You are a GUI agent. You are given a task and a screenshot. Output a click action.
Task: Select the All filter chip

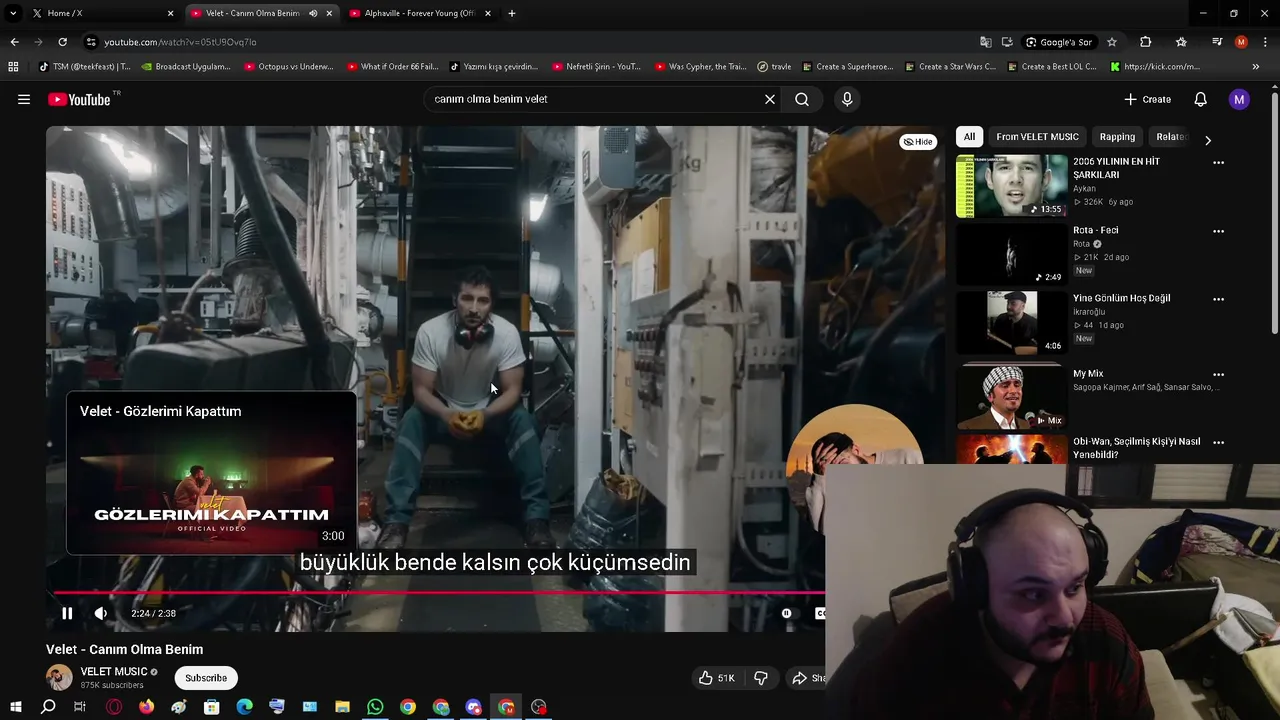(969, 137)
